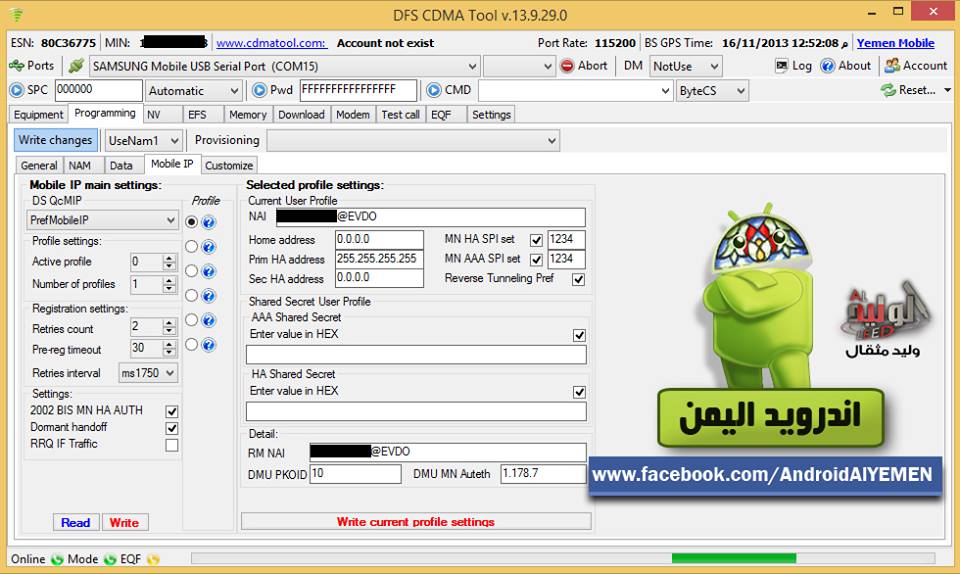The height and width of the screenshot is (574, 960).
Task: Open the Customize sub-tab
Action: point(229,165)
